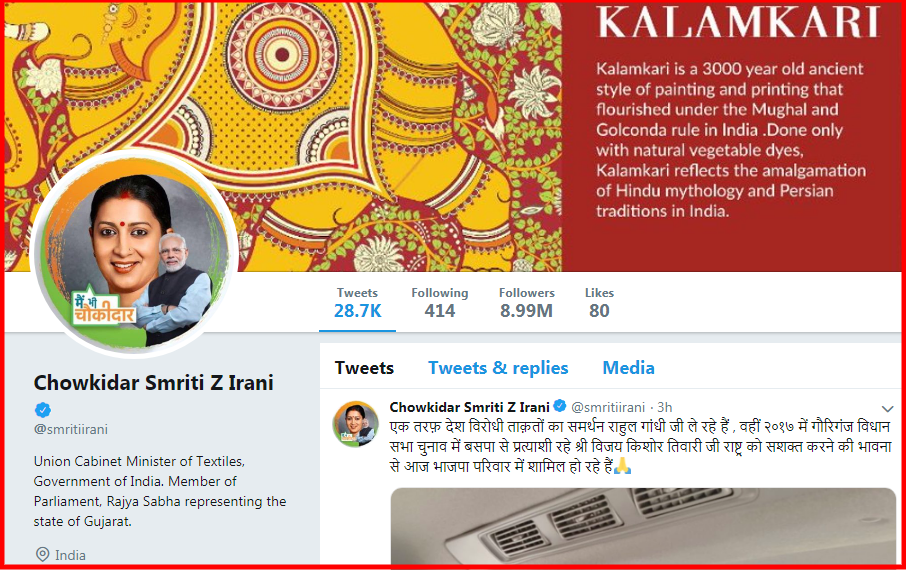Click the large profile picture avatar
The width and height of the screenshot is (906, 570).
coord(135,254)
